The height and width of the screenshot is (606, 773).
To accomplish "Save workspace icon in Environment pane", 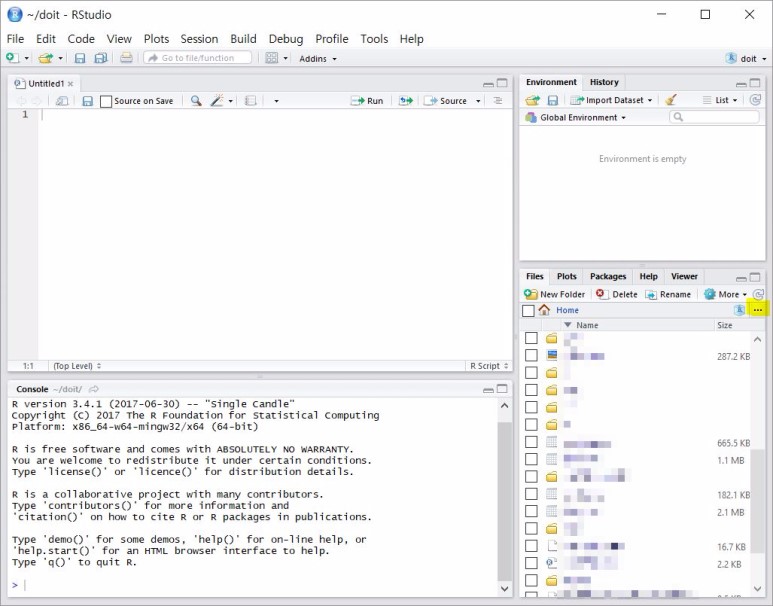I will tap(553, 101).
